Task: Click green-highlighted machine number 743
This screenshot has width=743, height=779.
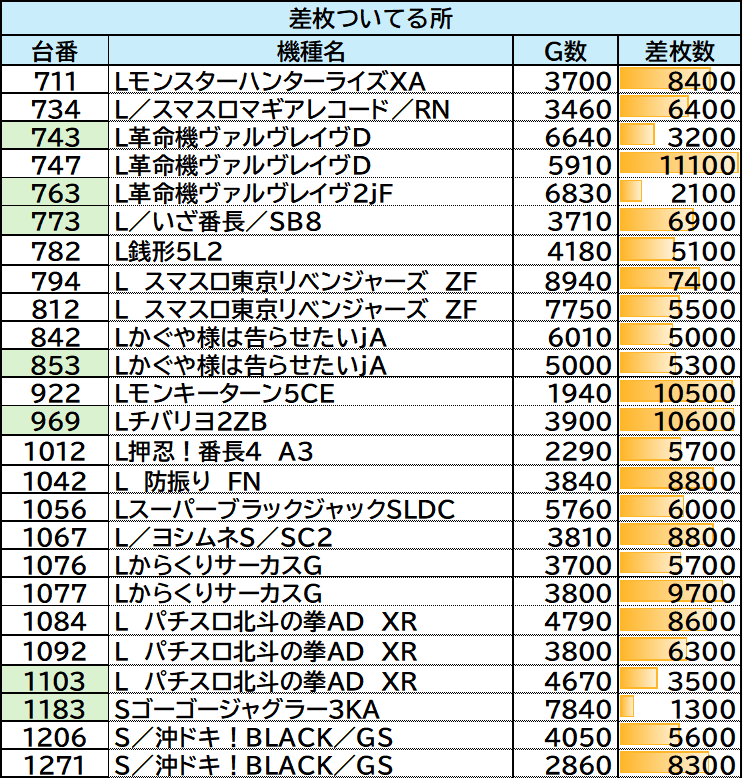Action: 55,136
